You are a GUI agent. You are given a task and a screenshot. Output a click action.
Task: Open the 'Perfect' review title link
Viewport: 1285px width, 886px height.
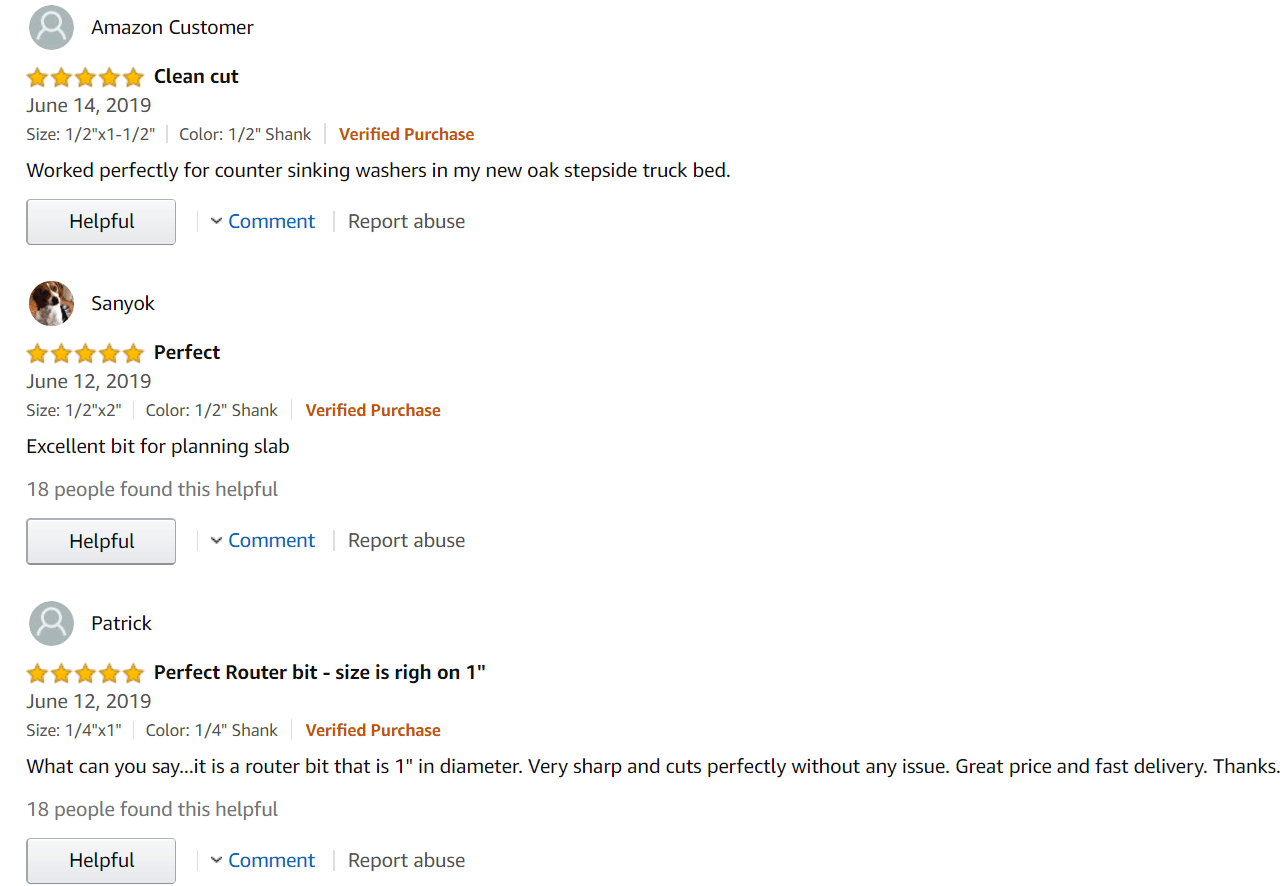click(187, 352)
